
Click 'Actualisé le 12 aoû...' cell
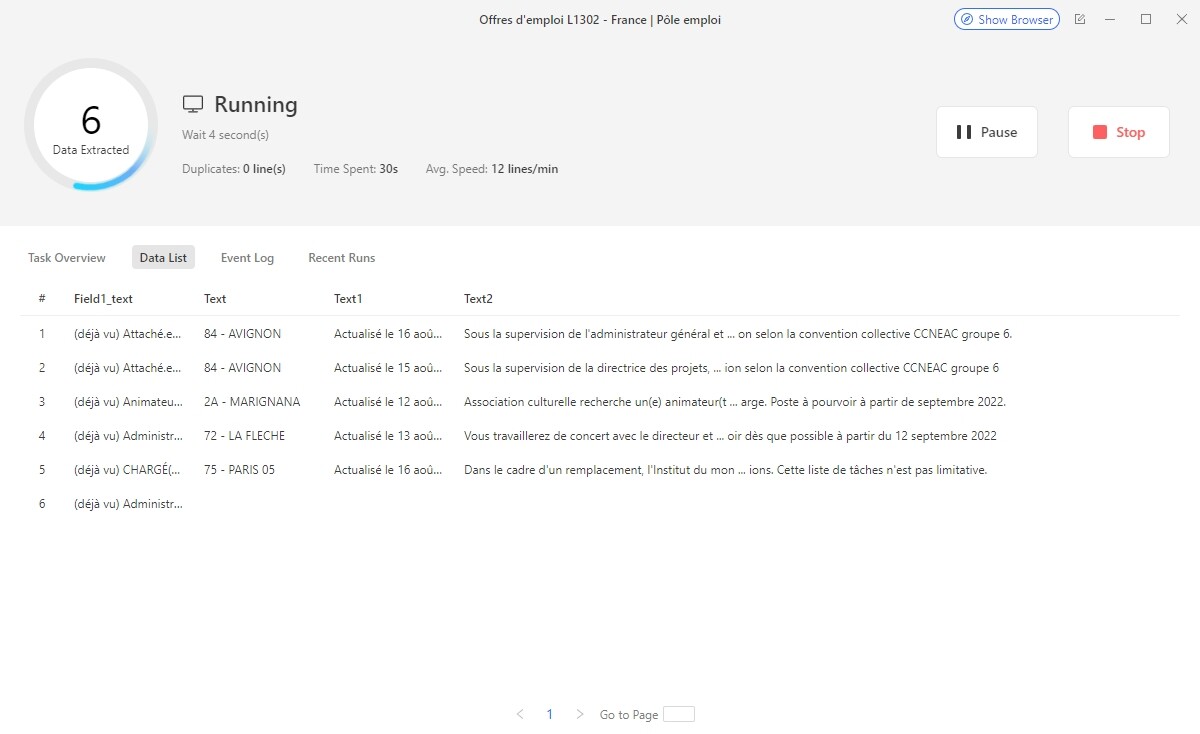388,402
